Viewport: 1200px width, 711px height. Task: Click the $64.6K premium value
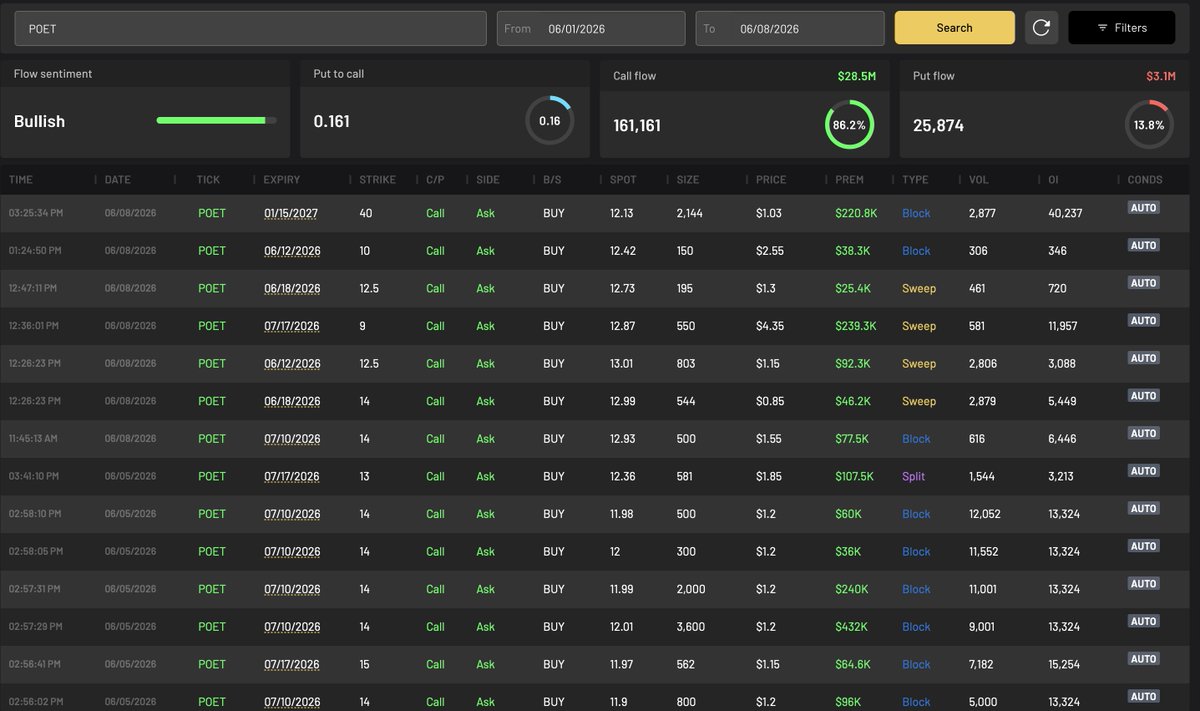[853, 664]
